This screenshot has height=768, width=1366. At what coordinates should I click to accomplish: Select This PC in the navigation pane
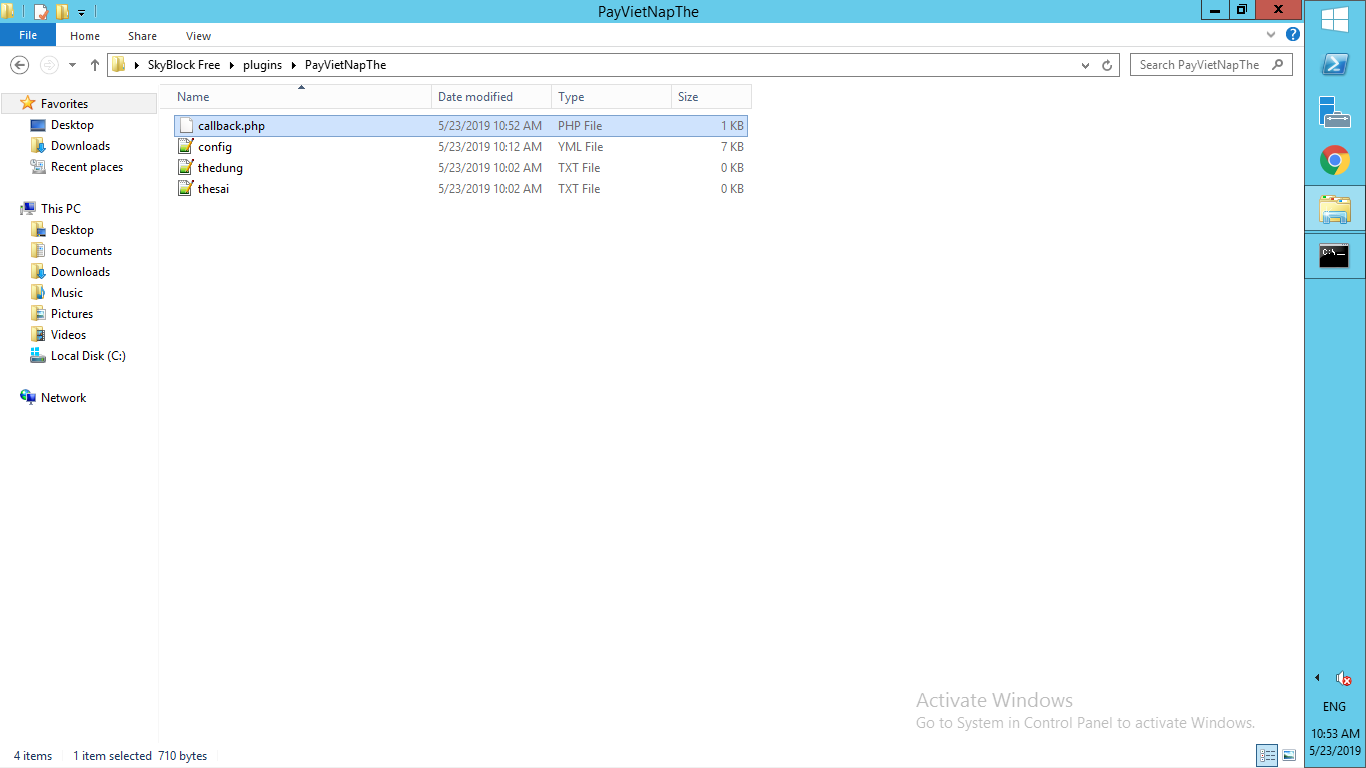[x=61, y=209]
